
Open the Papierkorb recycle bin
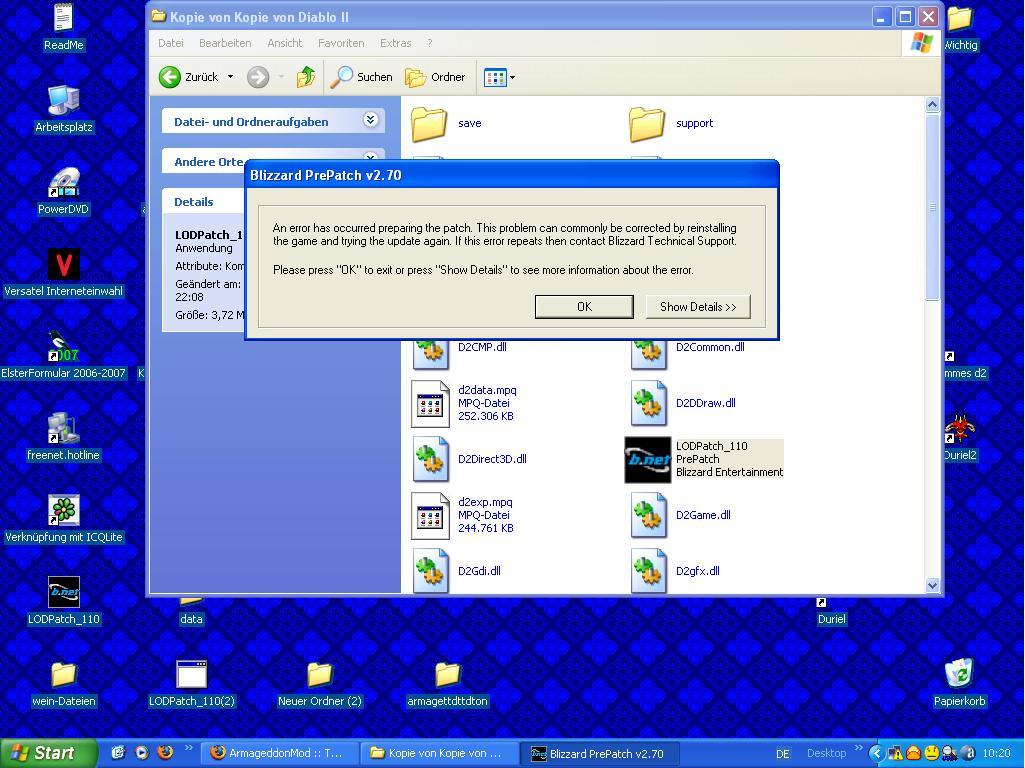(959, 675)
